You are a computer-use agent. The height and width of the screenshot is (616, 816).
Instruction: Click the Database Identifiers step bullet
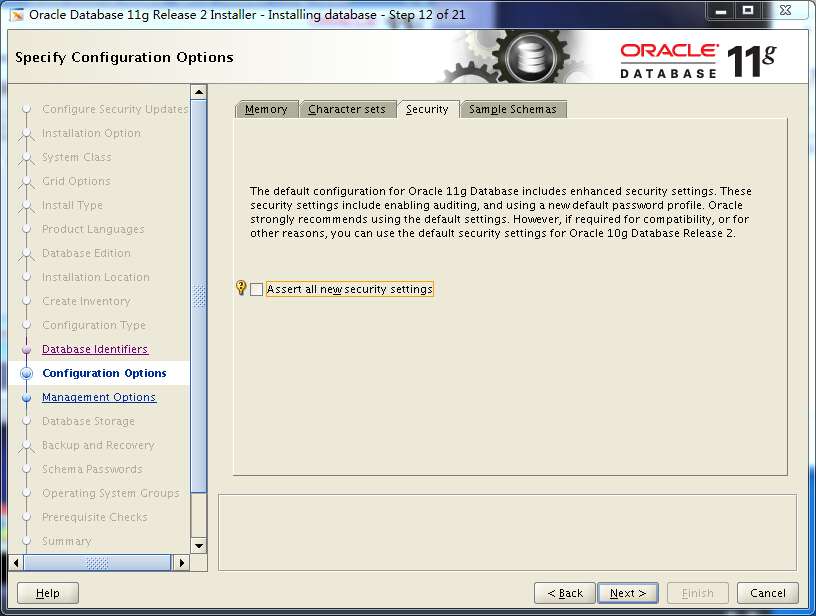point(27,349)
